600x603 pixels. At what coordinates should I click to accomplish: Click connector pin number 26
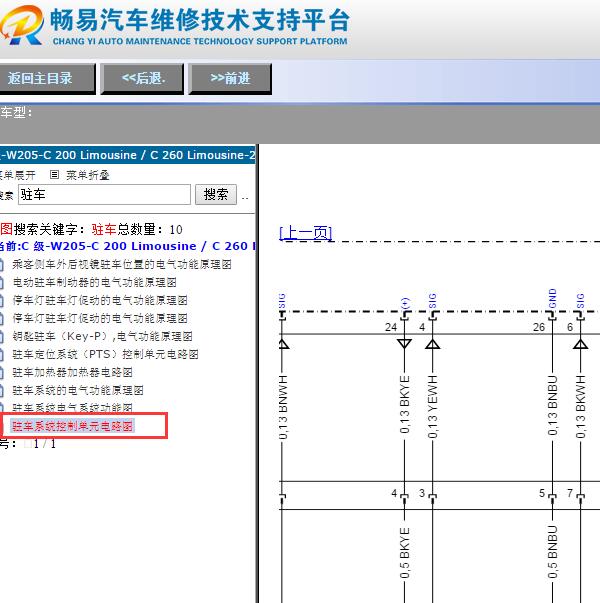coord(539,327)
